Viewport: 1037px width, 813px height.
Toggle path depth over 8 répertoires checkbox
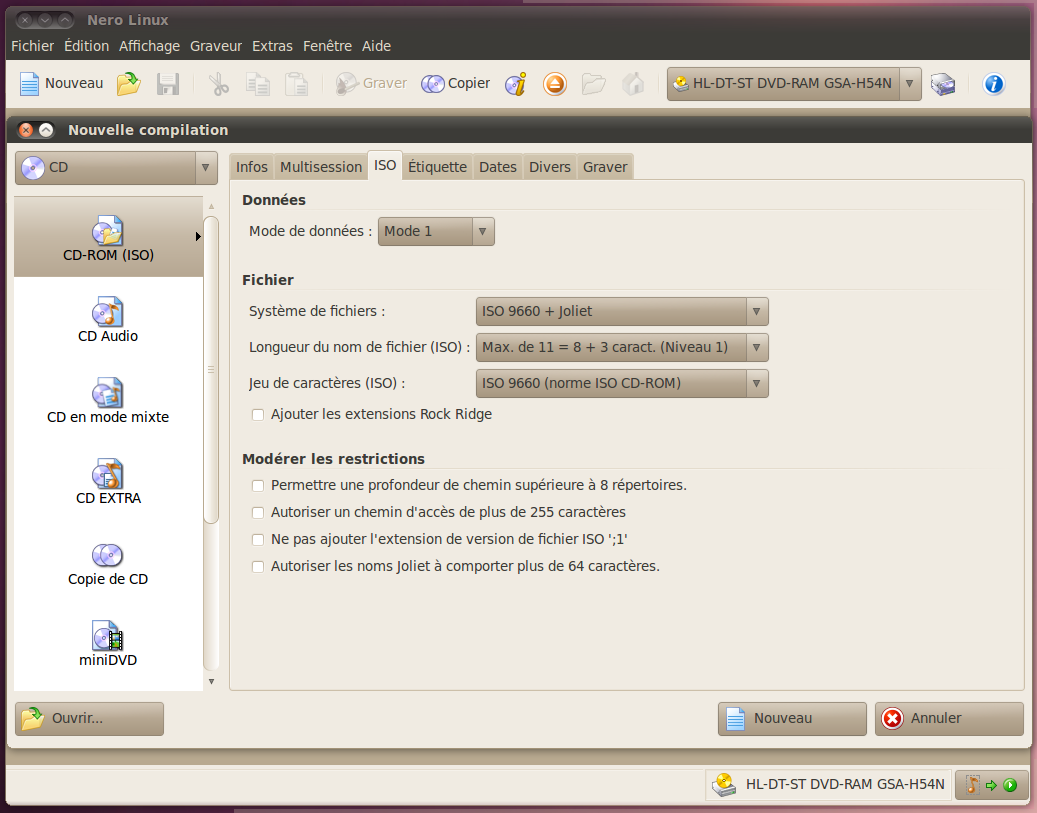(x=258, y=486)
